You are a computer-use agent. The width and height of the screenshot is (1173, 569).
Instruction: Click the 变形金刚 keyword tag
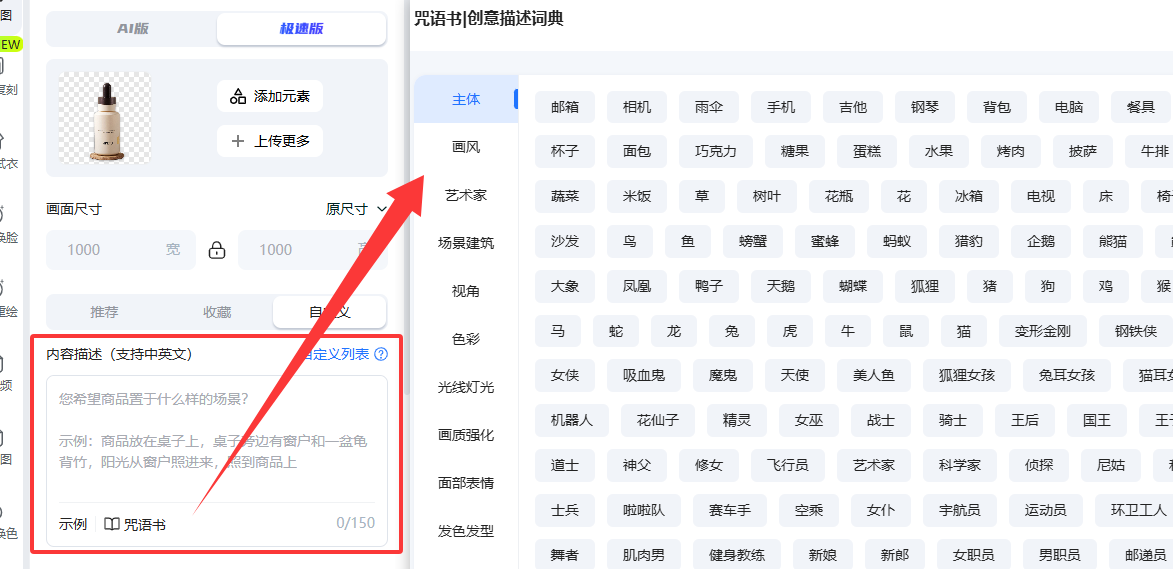click(x=1043, y=330)
